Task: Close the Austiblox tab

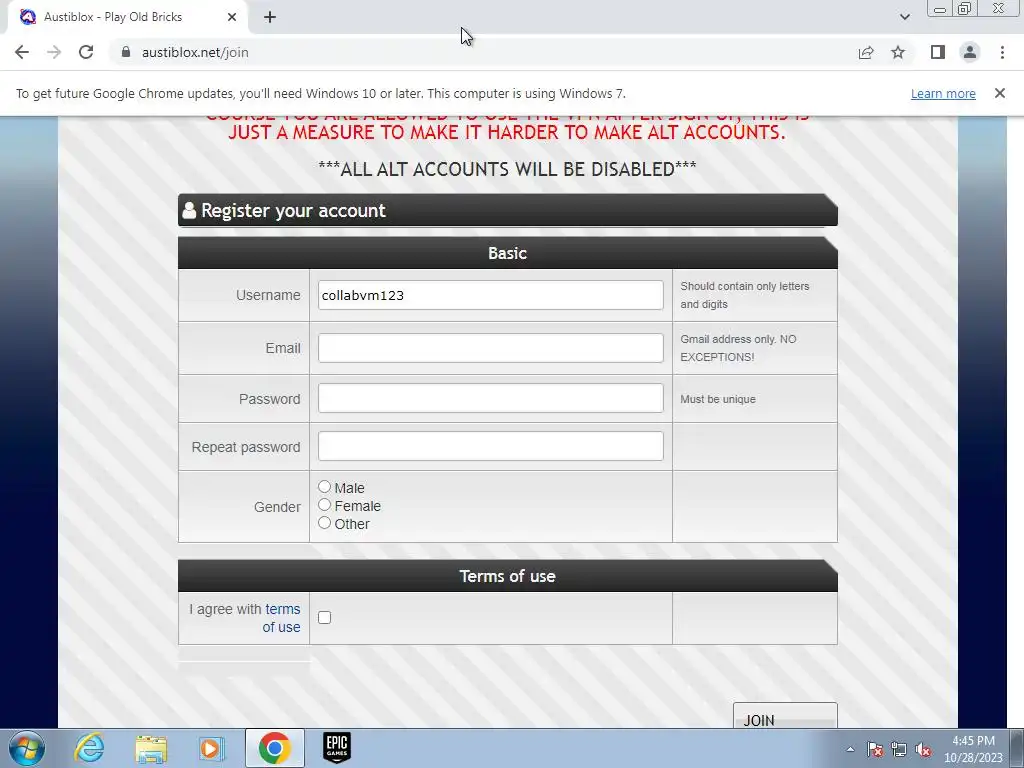Action: click(x=232, y=17)
